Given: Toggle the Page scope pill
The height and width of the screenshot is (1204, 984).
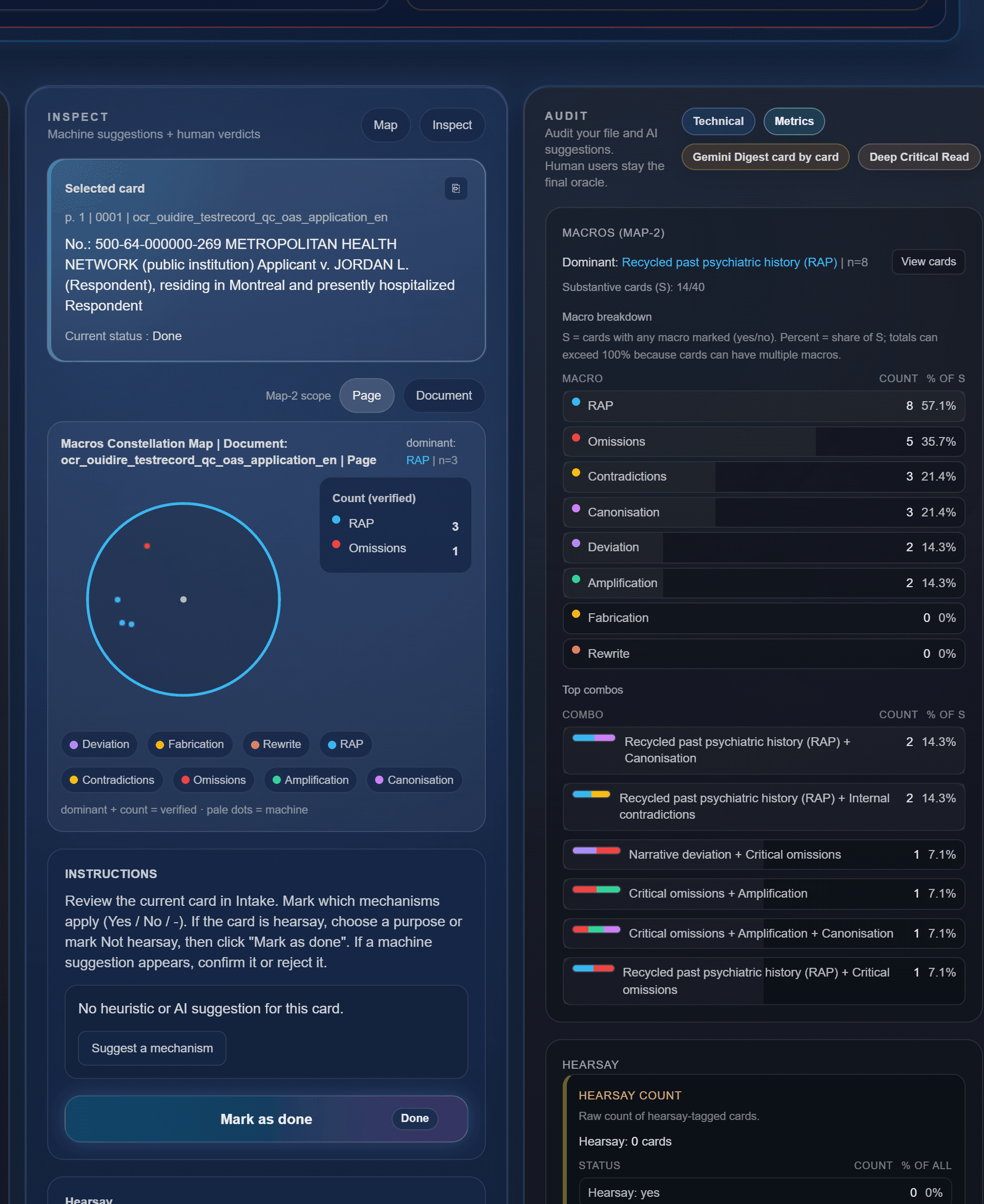Looking at the screenshot, I should coord(367,396).
